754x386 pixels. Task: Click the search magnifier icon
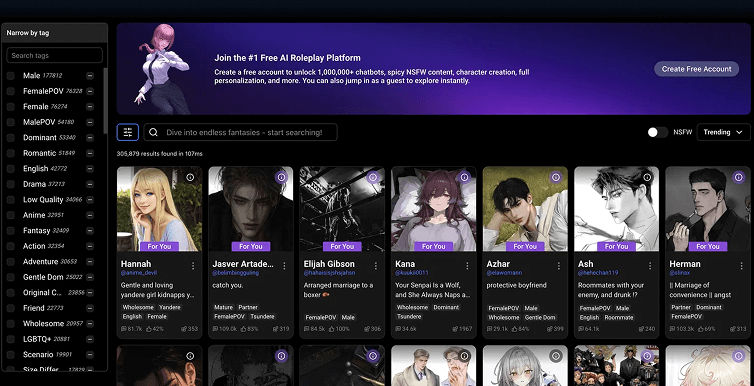(x=153, y=132)
